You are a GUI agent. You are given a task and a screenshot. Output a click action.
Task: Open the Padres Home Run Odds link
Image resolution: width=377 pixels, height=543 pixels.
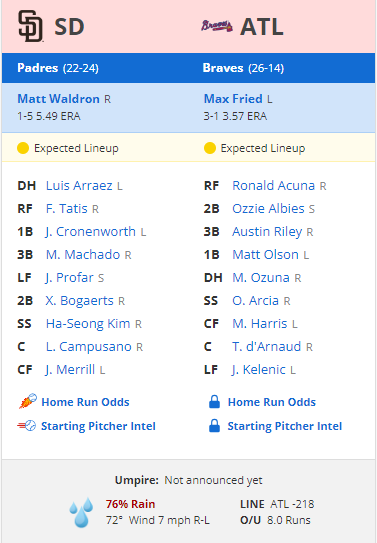click(85, 402)
